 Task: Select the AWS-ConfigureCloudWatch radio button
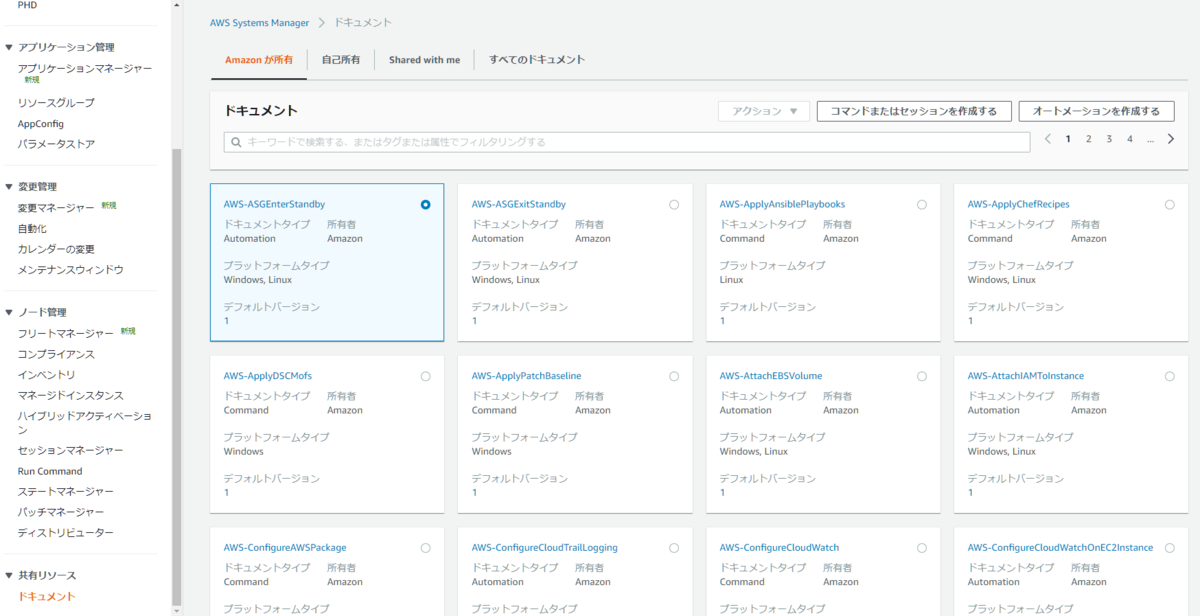point(922,548)
